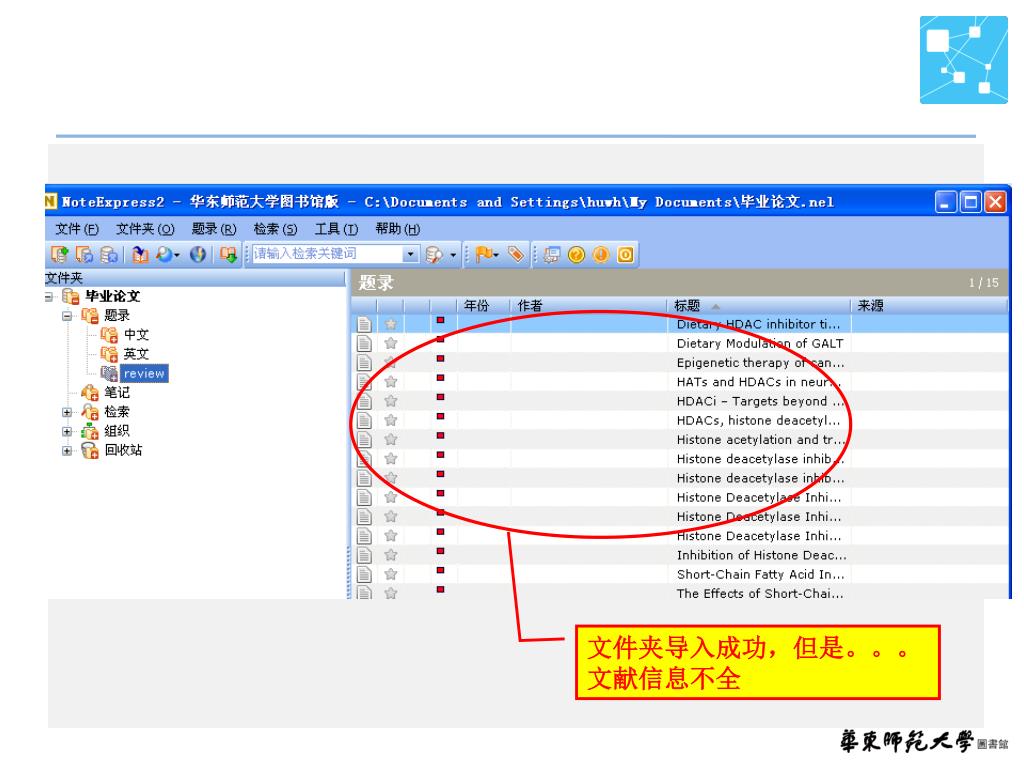This screenshot has width=1024, height=768.
Task: Open the 帮助(H) menu
Action: tap(398, 229)
